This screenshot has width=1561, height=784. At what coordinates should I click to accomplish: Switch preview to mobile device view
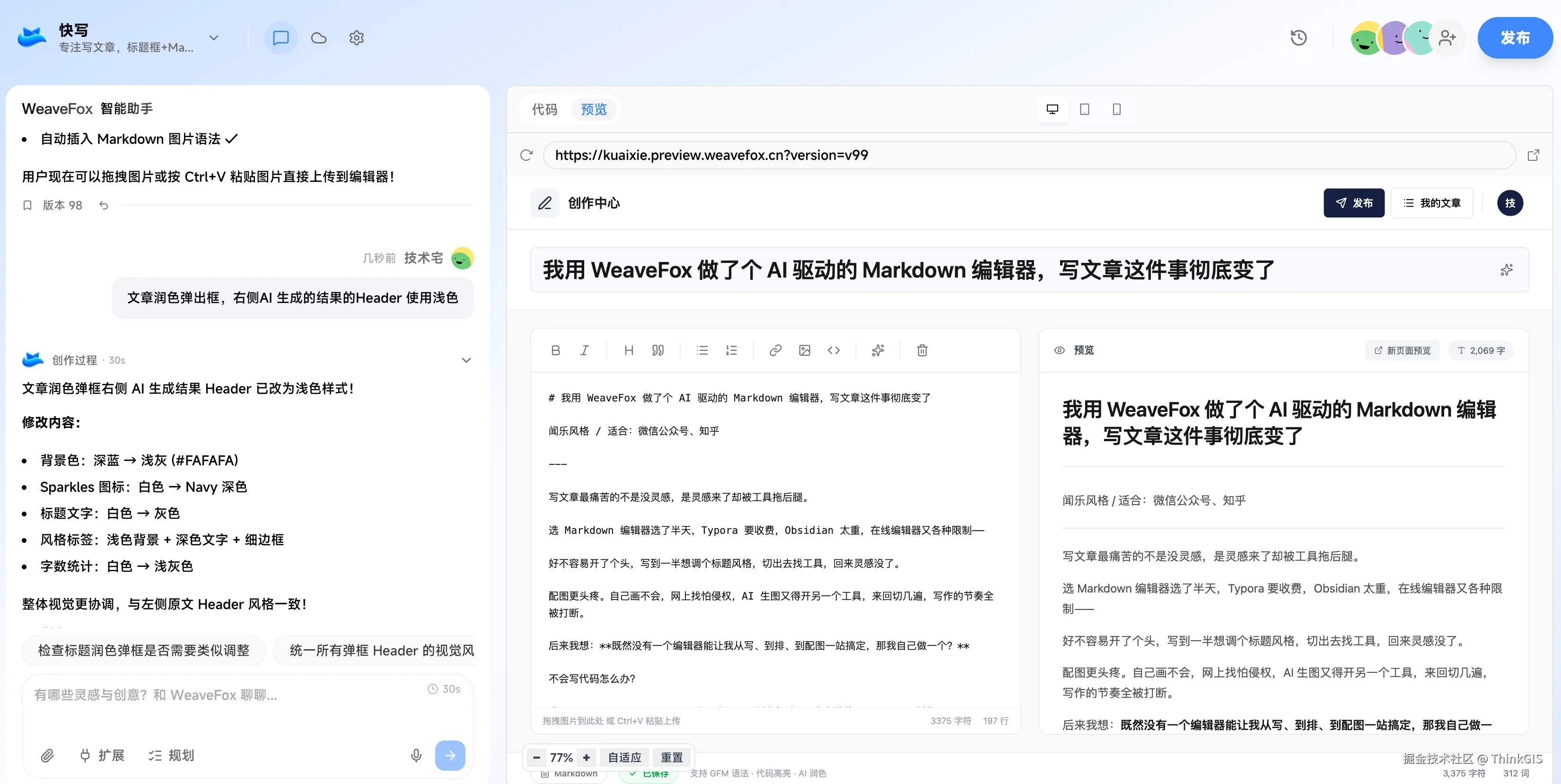click(x=1117, y=109)
